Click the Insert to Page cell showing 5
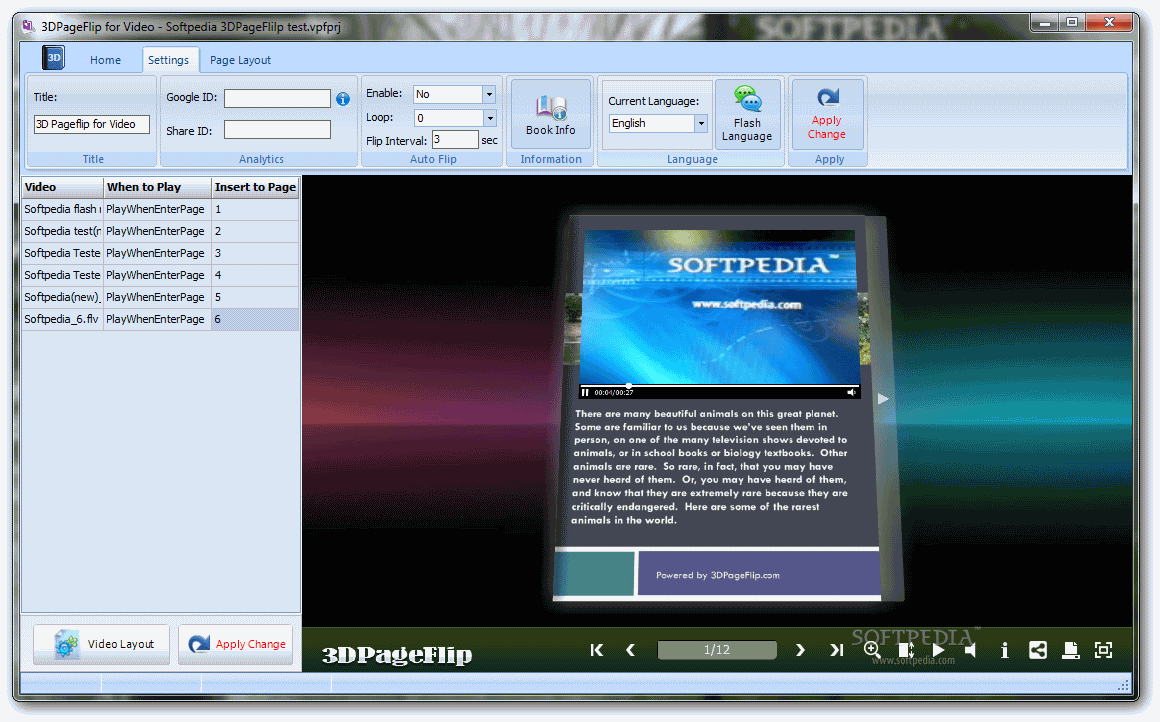 [x=255, y=297]
